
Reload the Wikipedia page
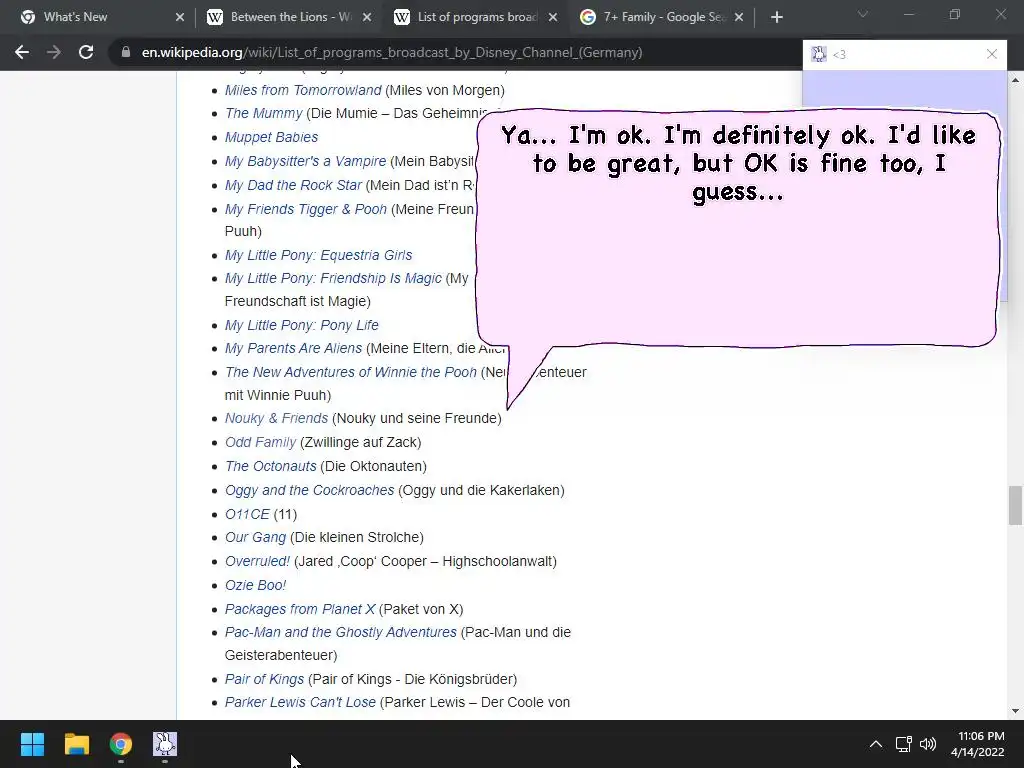coord(86,52)
